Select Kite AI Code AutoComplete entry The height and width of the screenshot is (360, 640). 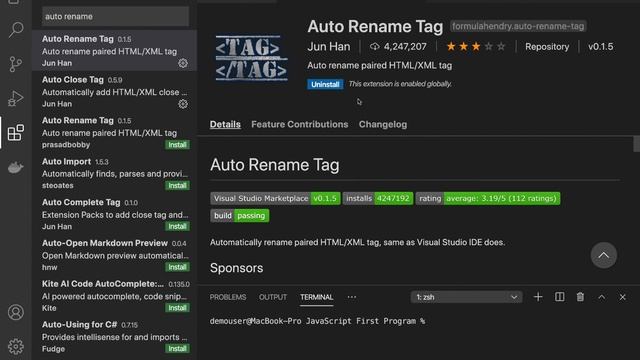[x=114, y=296]
